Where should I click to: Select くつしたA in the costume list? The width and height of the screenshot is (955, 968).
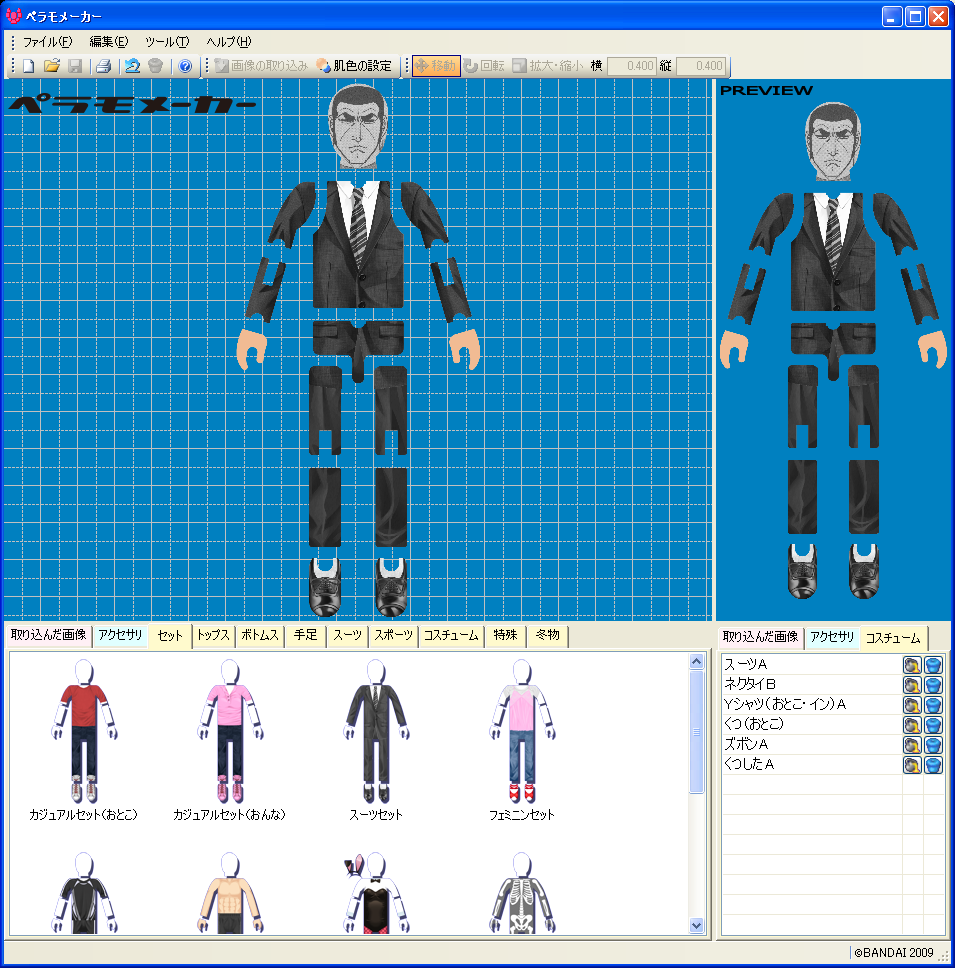(812, 764)
